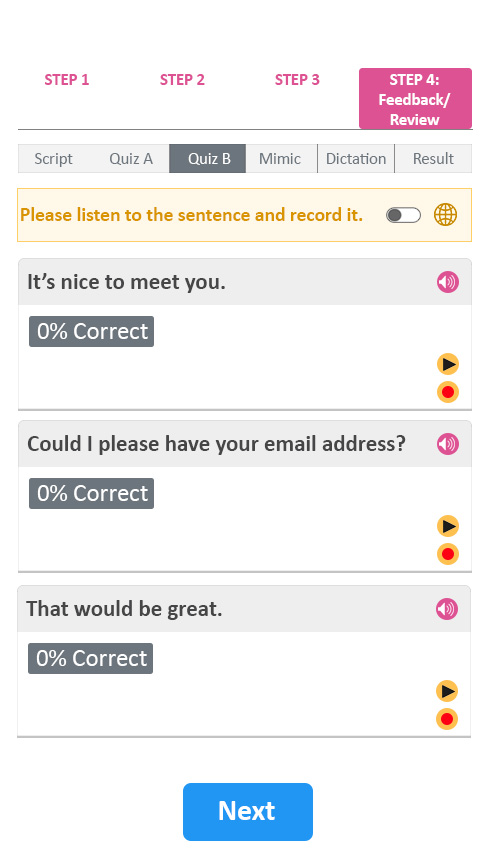Start recording "It's nice to meet you"
The image size is (490, 864).
pyautogui.click(x=448, y=392)
